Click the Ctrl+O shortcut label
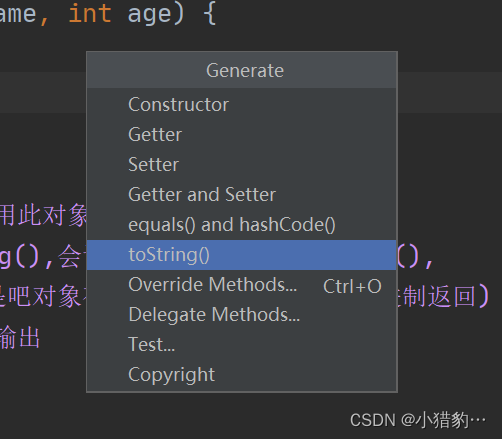502x439 pixels. [x=352, y=286]
